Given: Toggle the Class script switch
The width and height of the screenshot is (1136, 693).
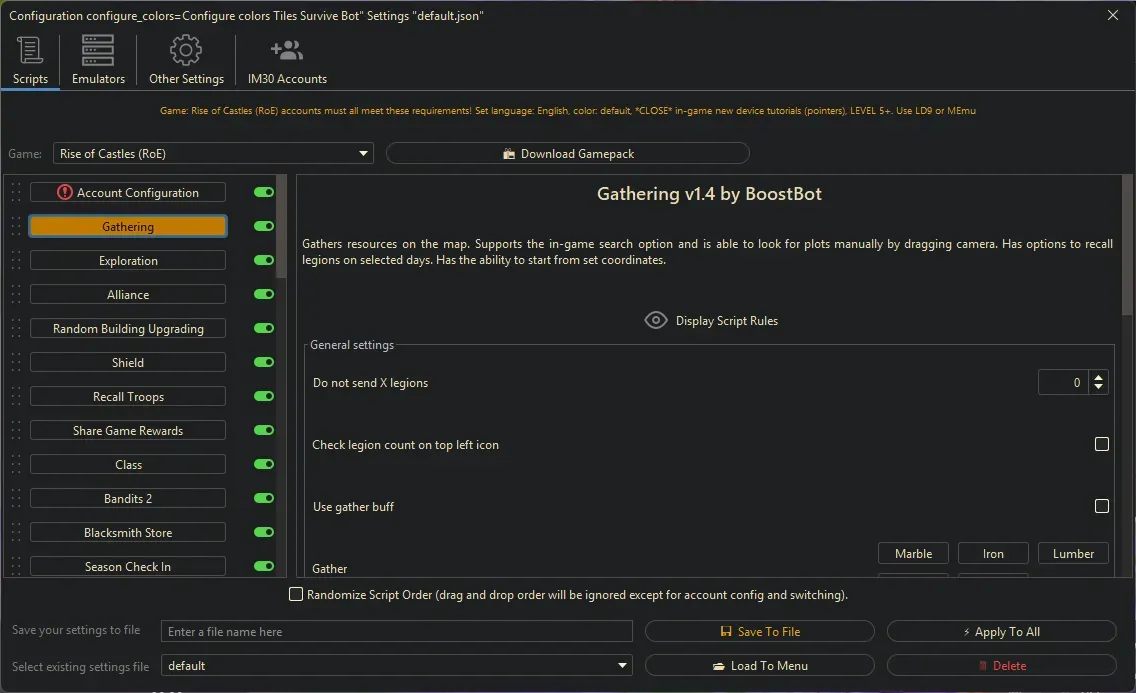Looking at the screenshot, I should tap(264, 464).
